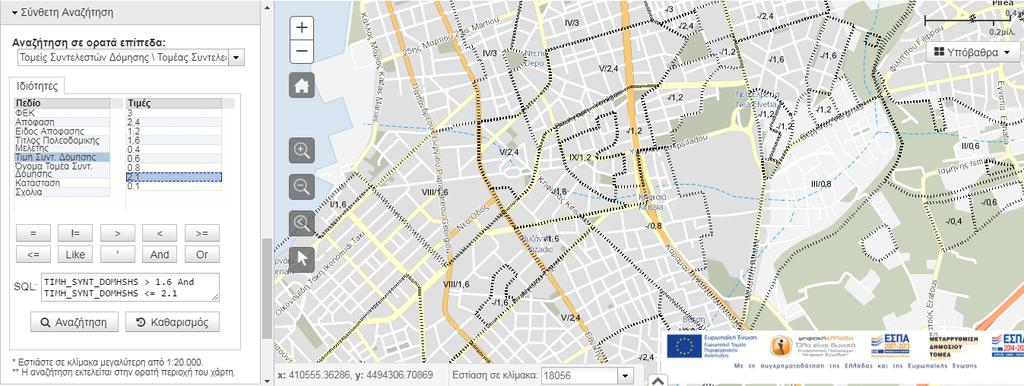Zoom out with the minus button

[302, 52]
